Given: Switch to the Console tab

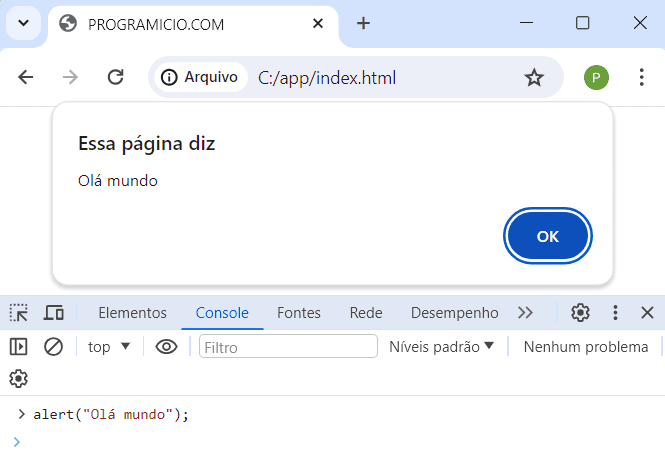Looking at the screenshot, I should click(x=222, y=313).
